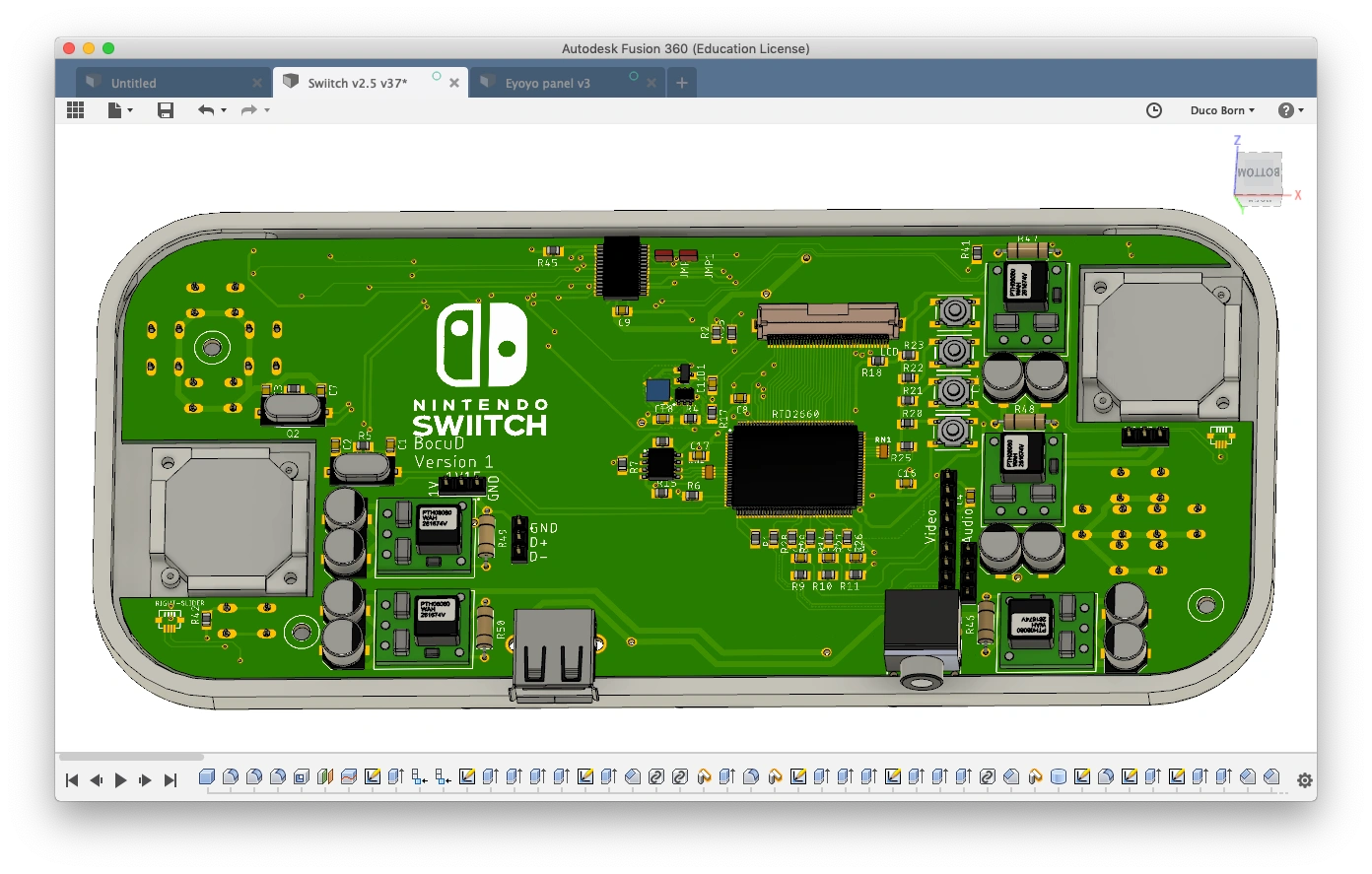The width and height of the screenshot is (1372, 874).
Task: Click the USB port at the board edge
Action: pos(553,655)
